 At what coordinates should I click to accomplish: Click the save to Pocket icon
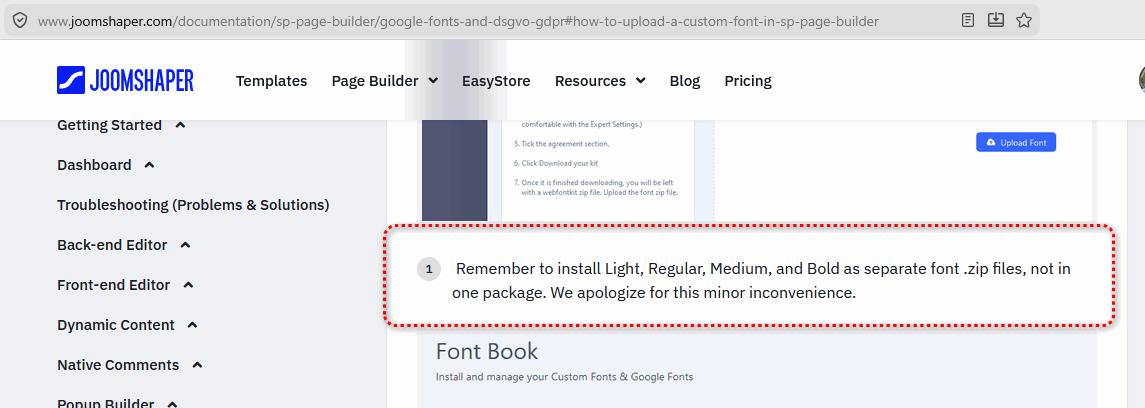click(x=996, y=20)
